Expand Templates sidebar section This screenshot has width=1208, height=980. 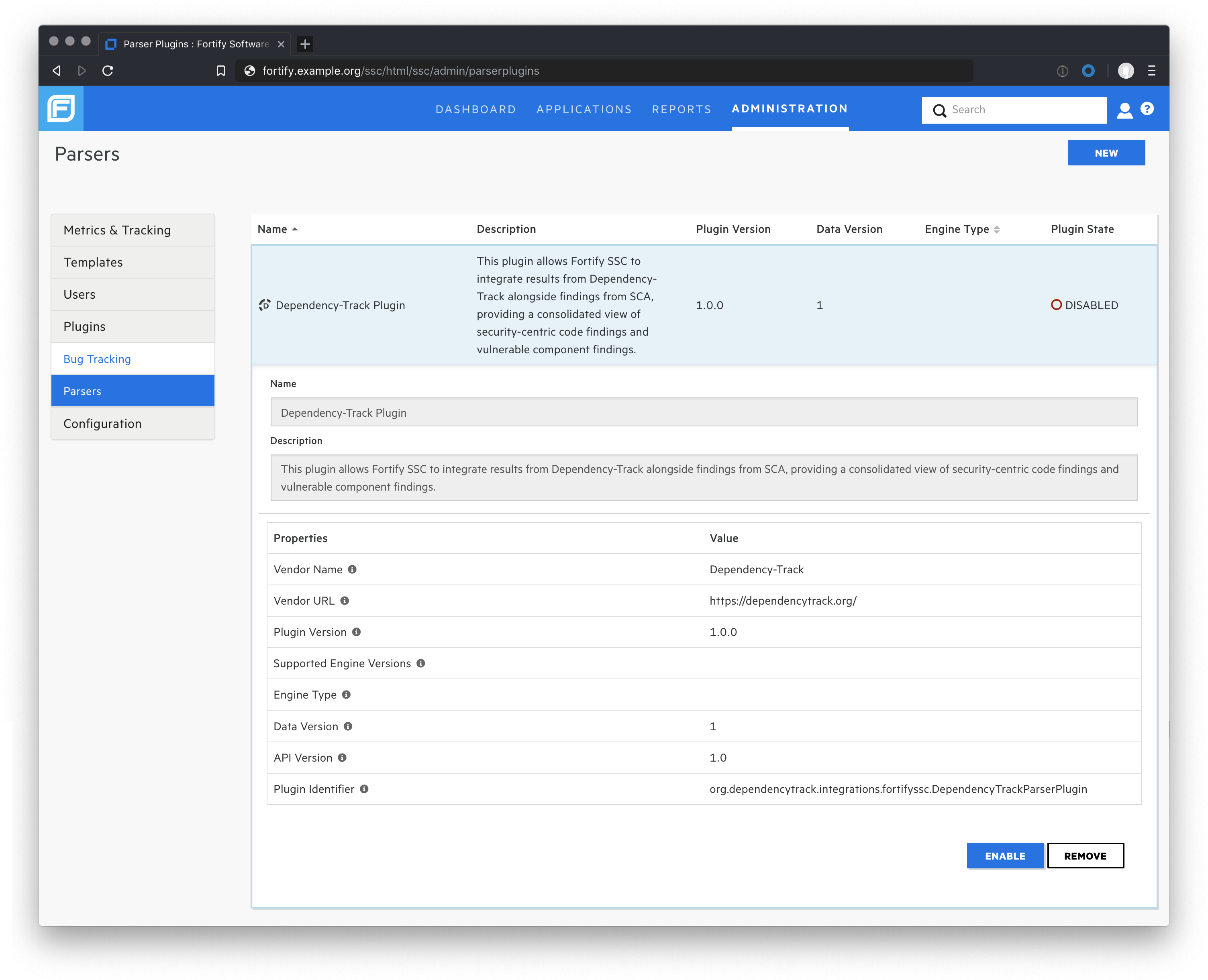click(x=133, y=263)
